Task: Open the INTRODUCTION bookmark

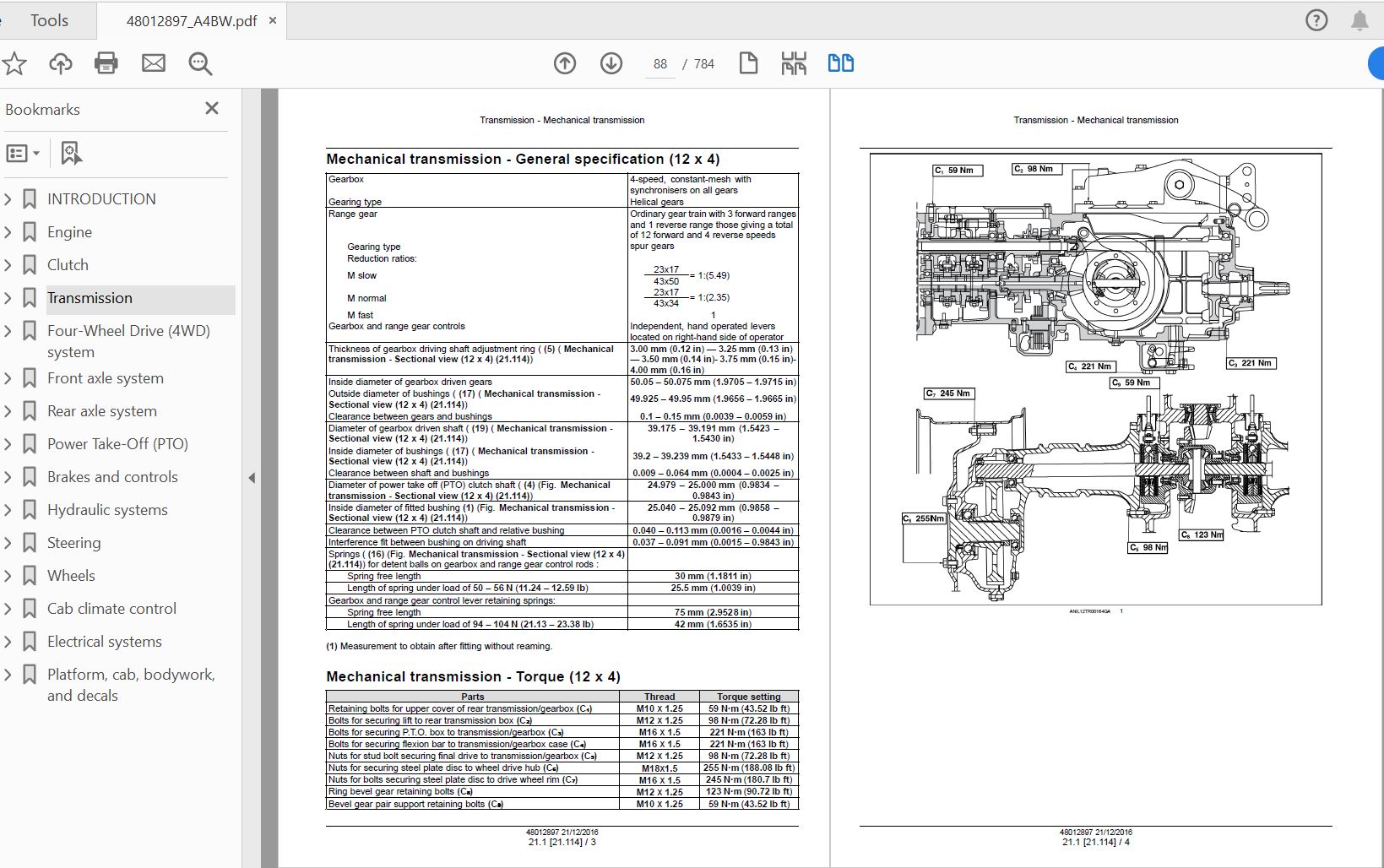Action: [x=101, y=199]
